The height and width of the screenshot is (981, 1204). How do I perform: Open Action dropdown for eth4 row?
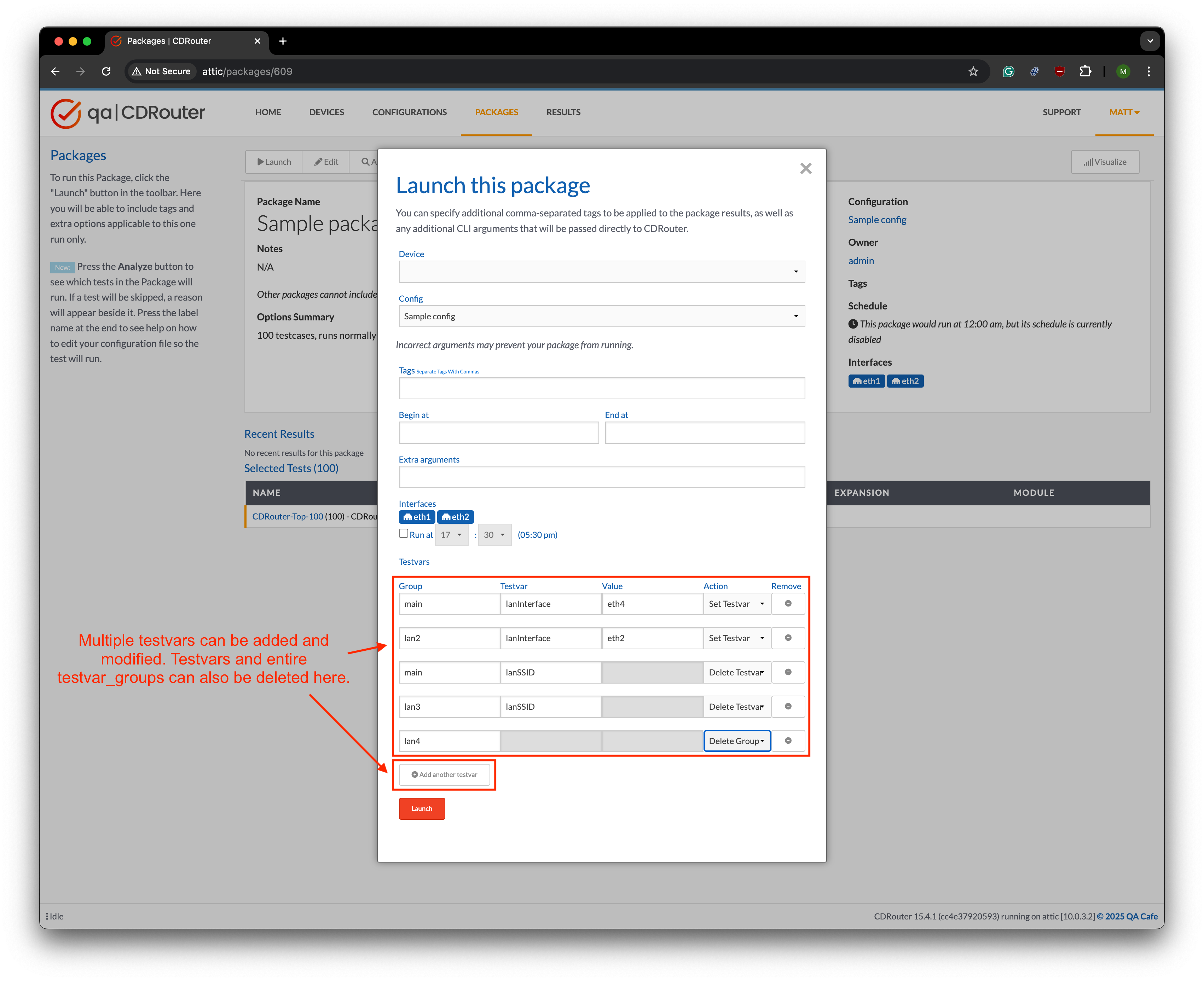click(x=737, y=604)
